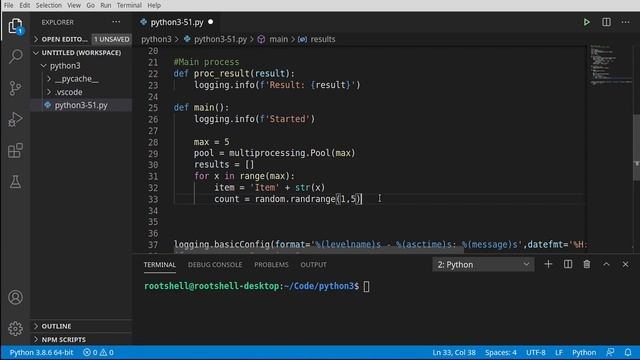This screenshot has height=360, width=640.
Task: Open the Terminal menu
Action: [129, 5]
